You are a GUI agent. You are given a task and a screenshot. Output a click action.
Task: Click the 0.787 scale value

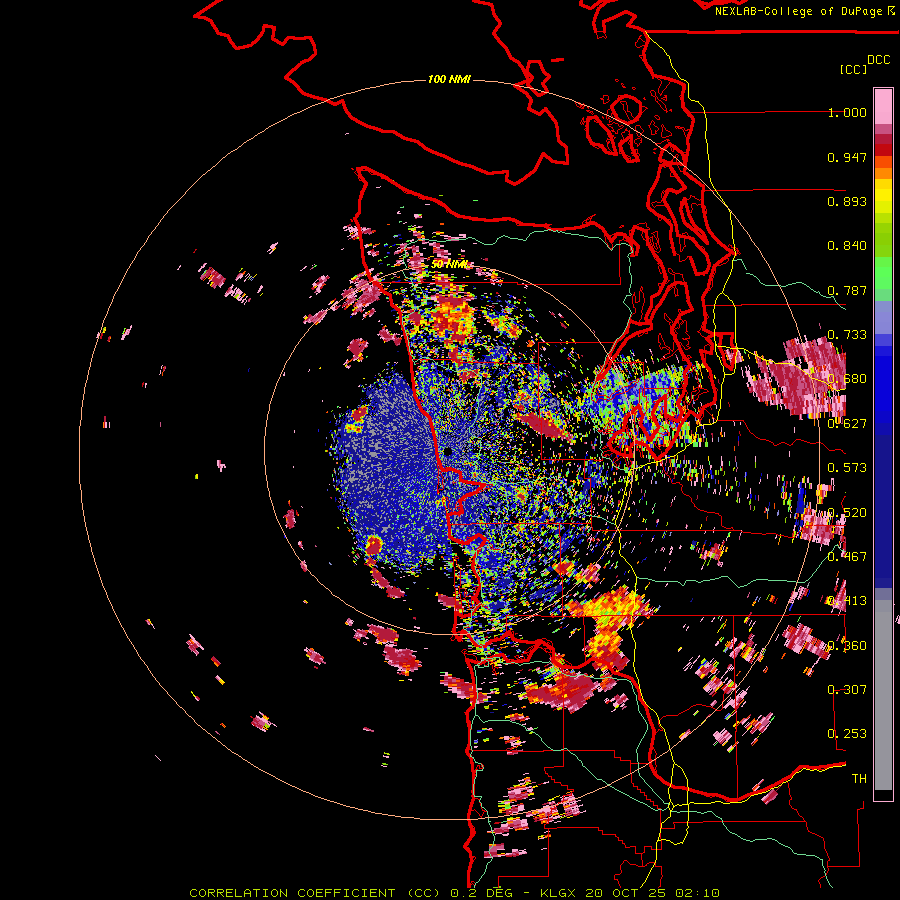(847, 290)
